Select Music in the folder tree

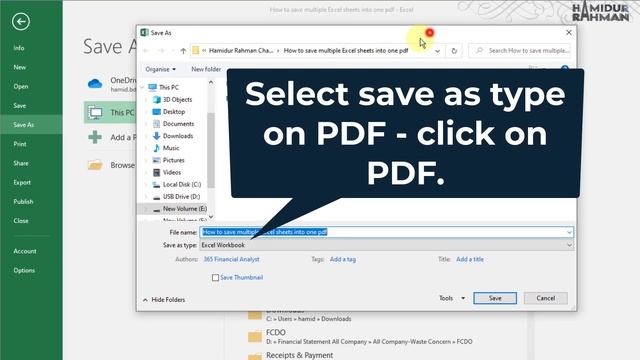point(171,148)
